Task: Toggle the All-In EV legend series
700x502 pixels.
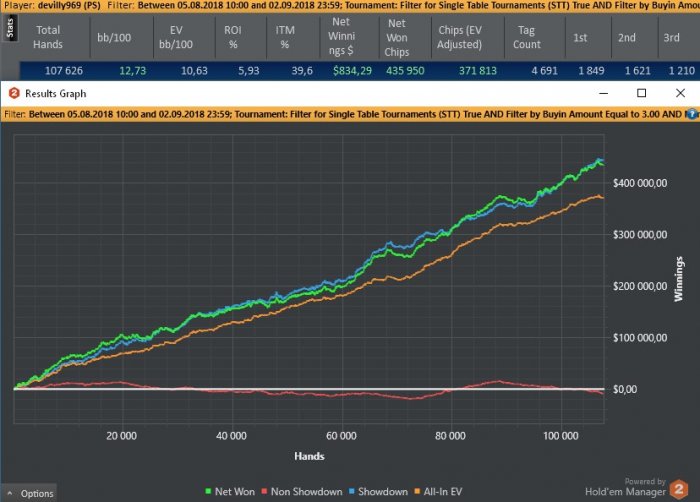Action: tap(438, 492)
